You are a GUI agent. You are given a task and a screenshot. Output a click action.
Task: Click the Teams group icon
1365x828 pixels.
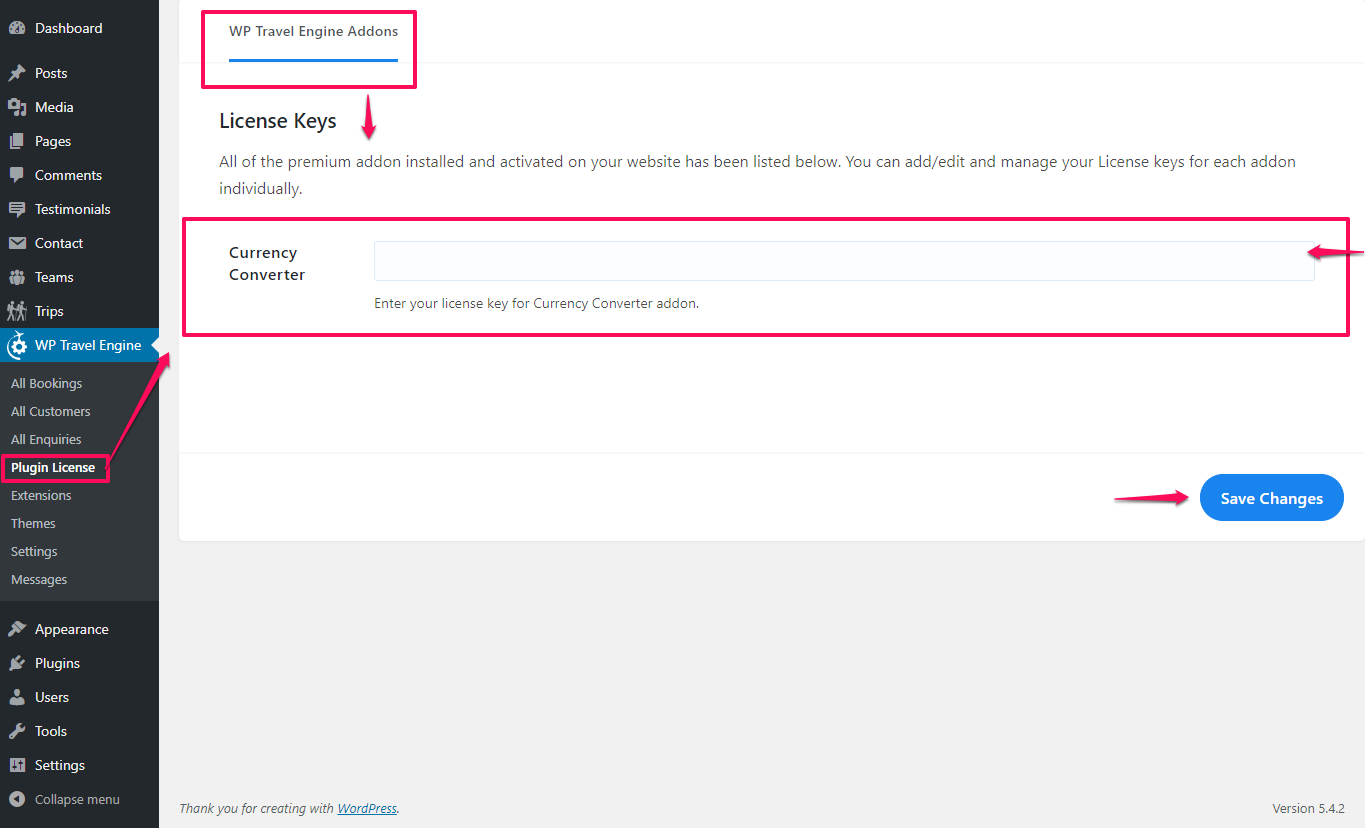click(x=17, y=277)
